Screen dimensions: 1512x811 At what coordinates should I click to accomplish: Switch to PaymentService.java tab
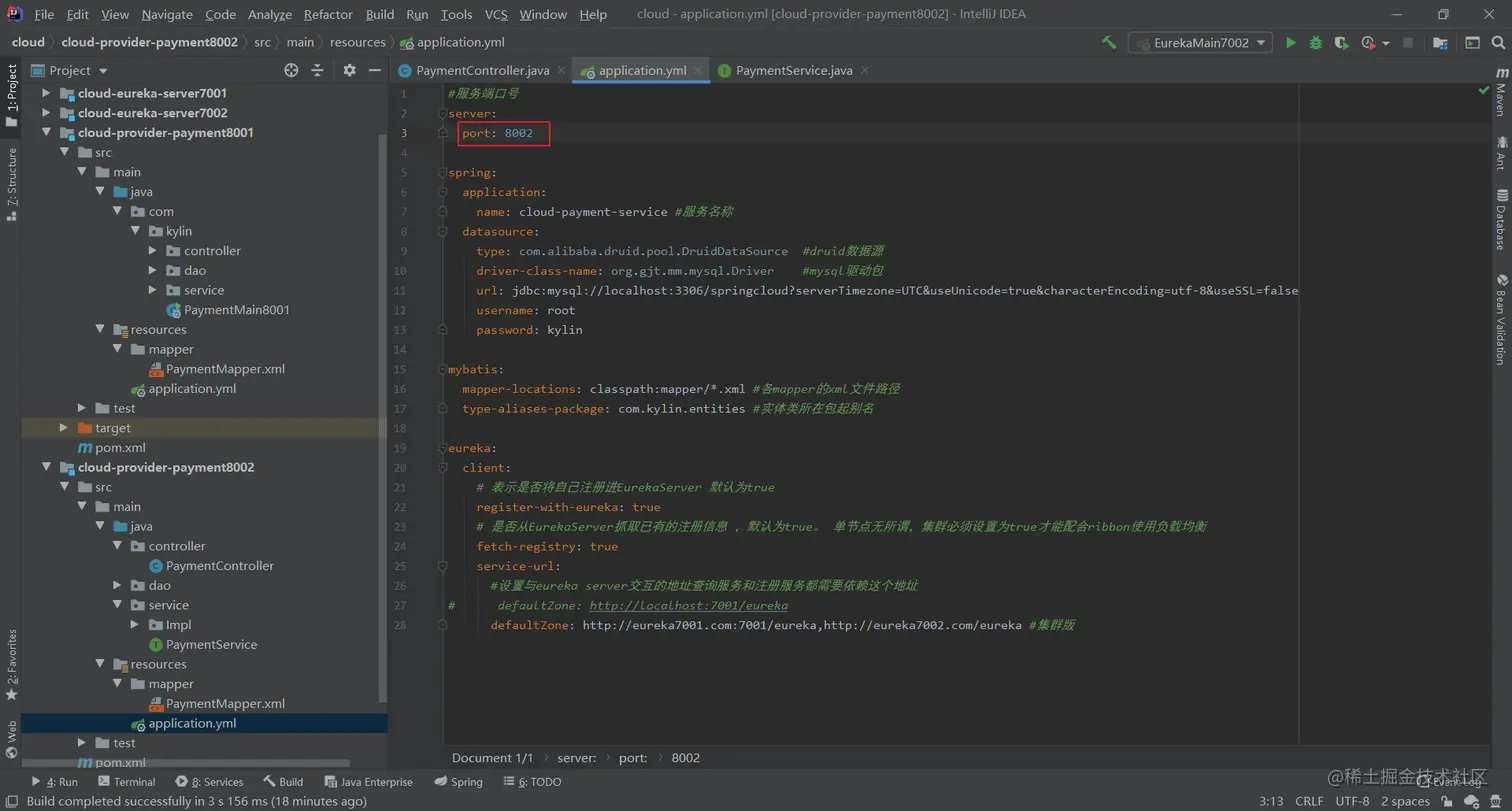pos(794,70)
